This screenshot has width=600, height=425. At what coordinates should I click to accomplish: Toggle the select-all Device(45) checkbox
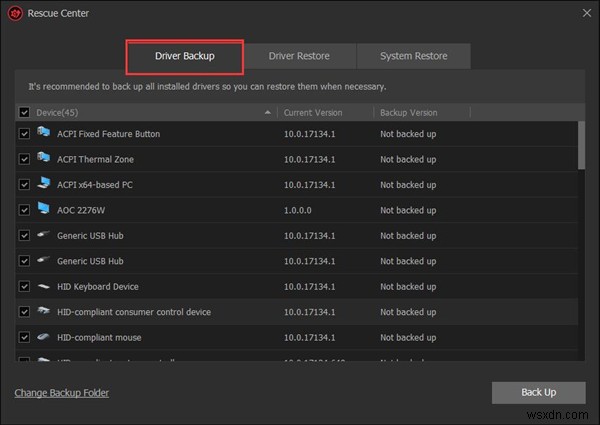(x=24, y=113)
